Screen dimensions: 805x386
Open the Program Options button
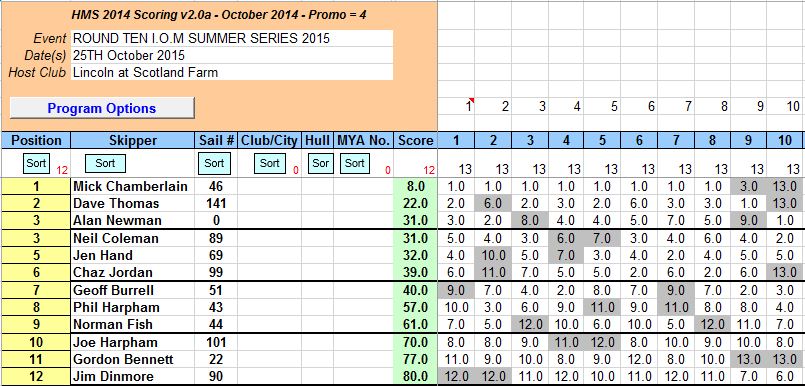[x=102, y=108]
